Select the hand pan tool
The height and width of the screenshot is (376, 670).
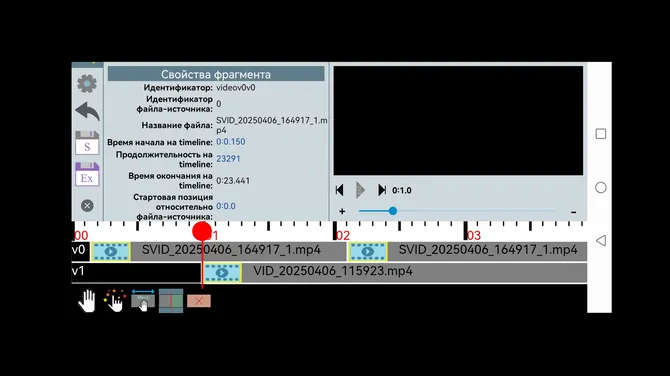(x=87, y=300)
